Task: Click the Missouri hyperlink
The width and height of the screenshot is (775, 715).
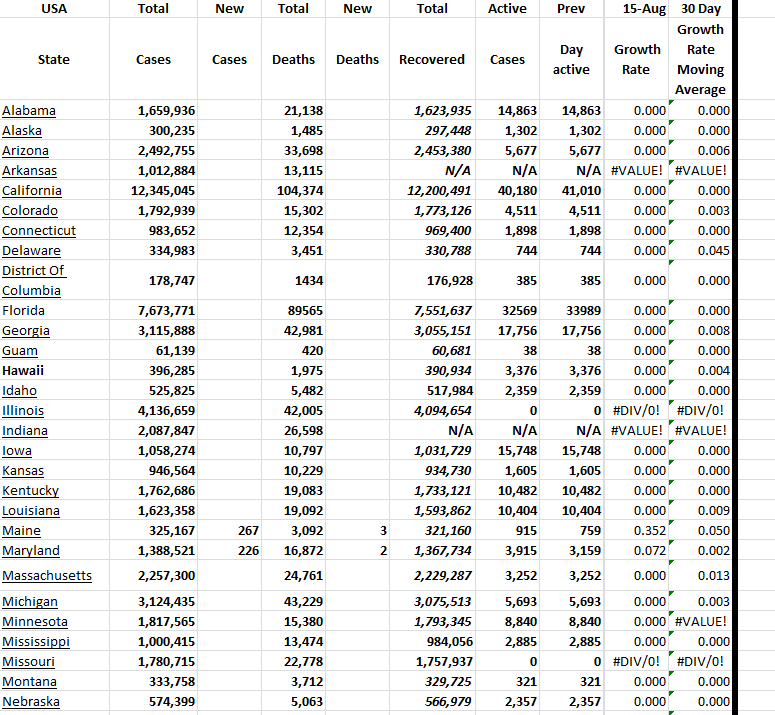Action: click(28, 662)
